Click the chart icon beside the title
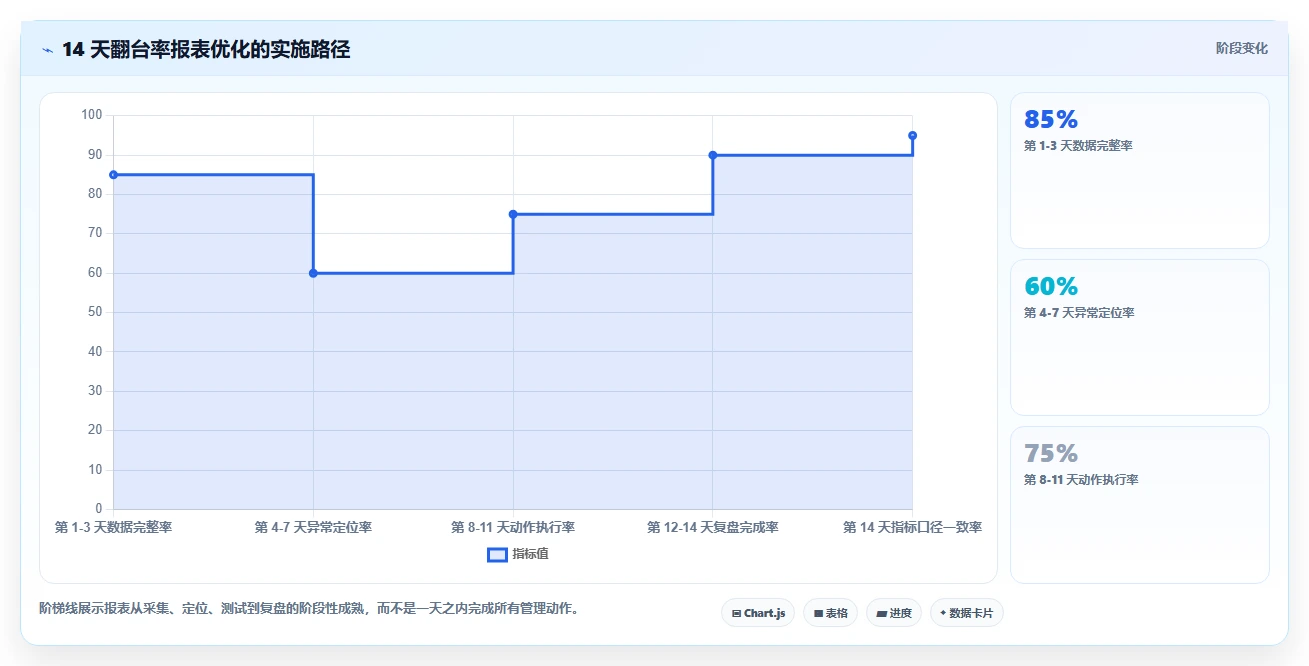 pyautogui.click(x=47, y=49)
